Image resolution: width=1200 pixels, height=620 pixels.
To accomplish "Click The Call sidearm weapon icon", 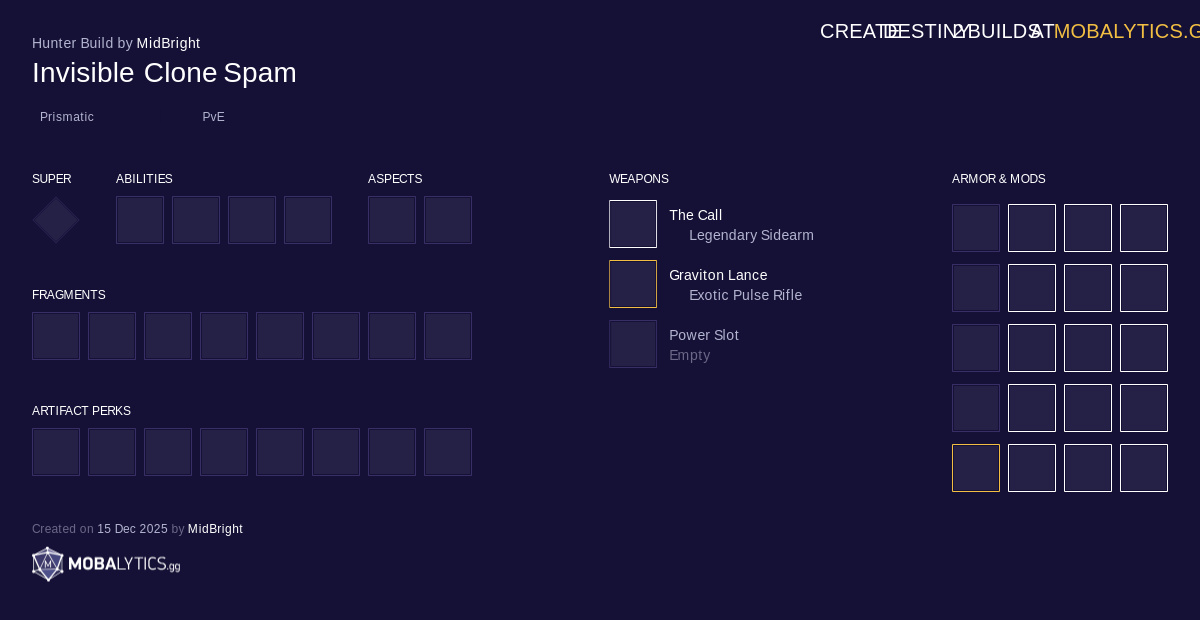I will pos(633,224).
